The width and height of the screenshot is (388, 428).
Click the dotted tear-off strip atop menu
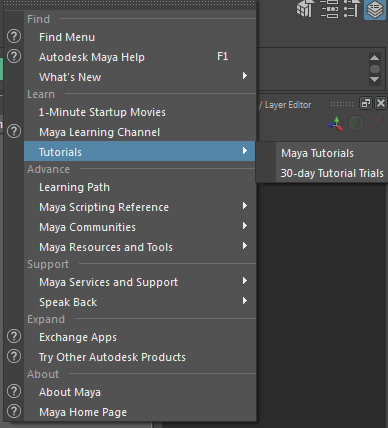(130, 3)
